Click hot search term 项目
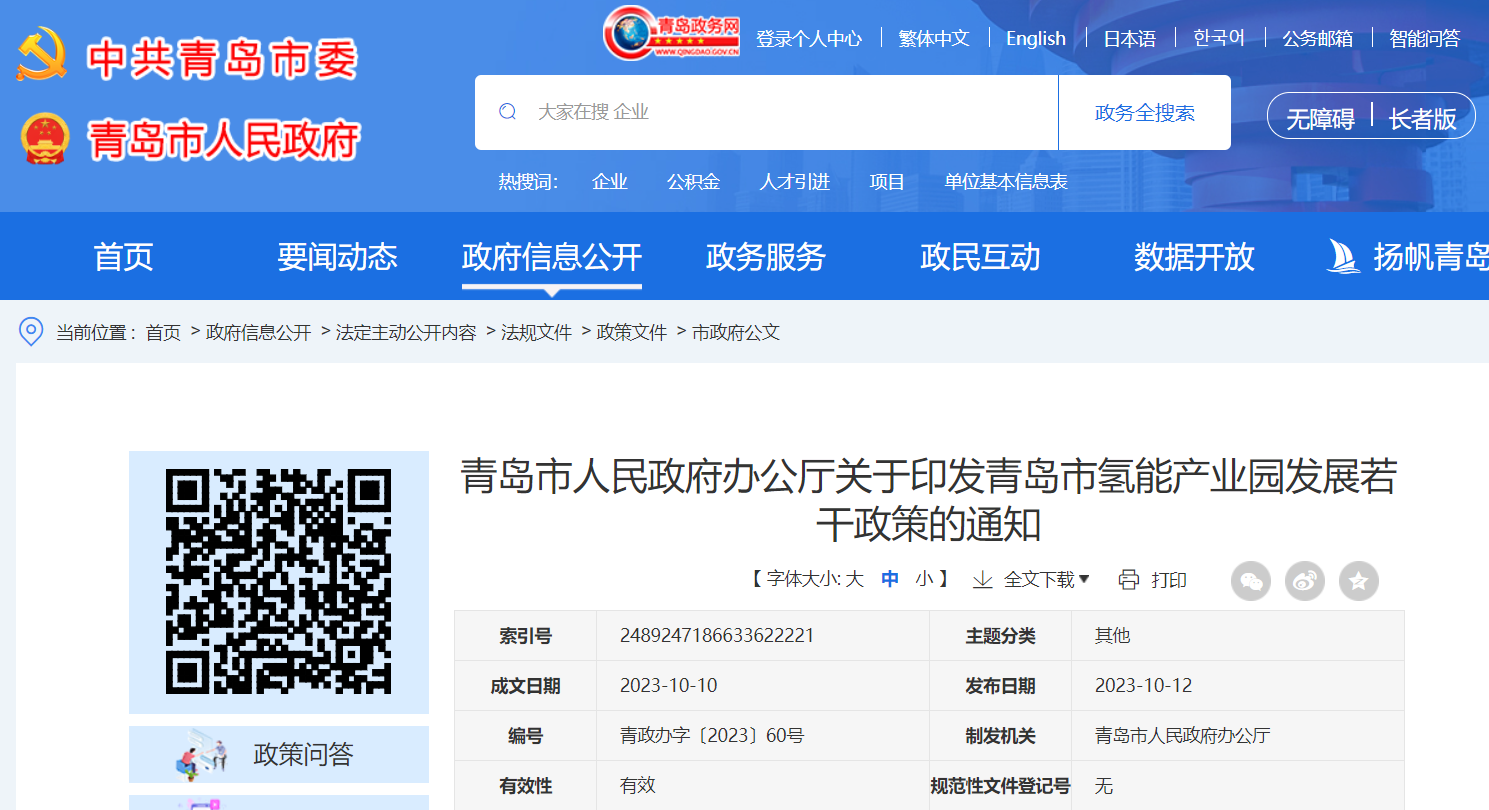 coord(887,182)
